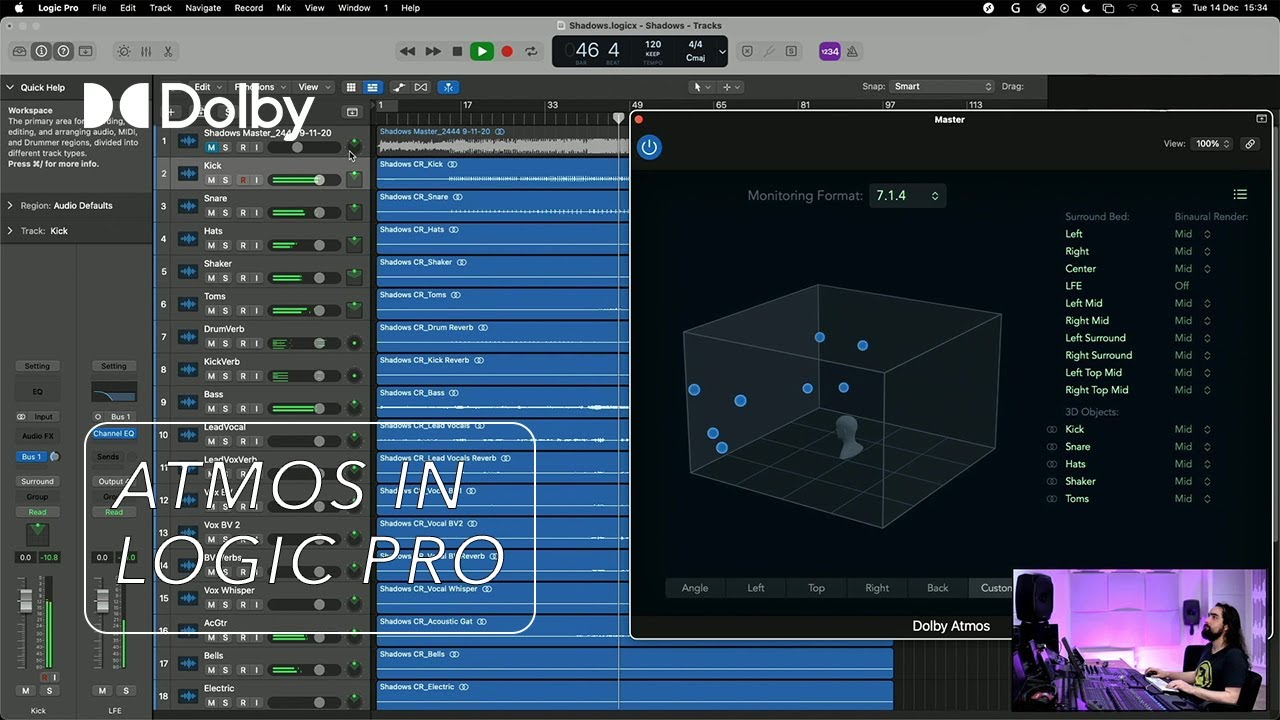Click the link icon in Master plugin header
This screenshot has height=720, width=1280.
tap(1250, 144)
